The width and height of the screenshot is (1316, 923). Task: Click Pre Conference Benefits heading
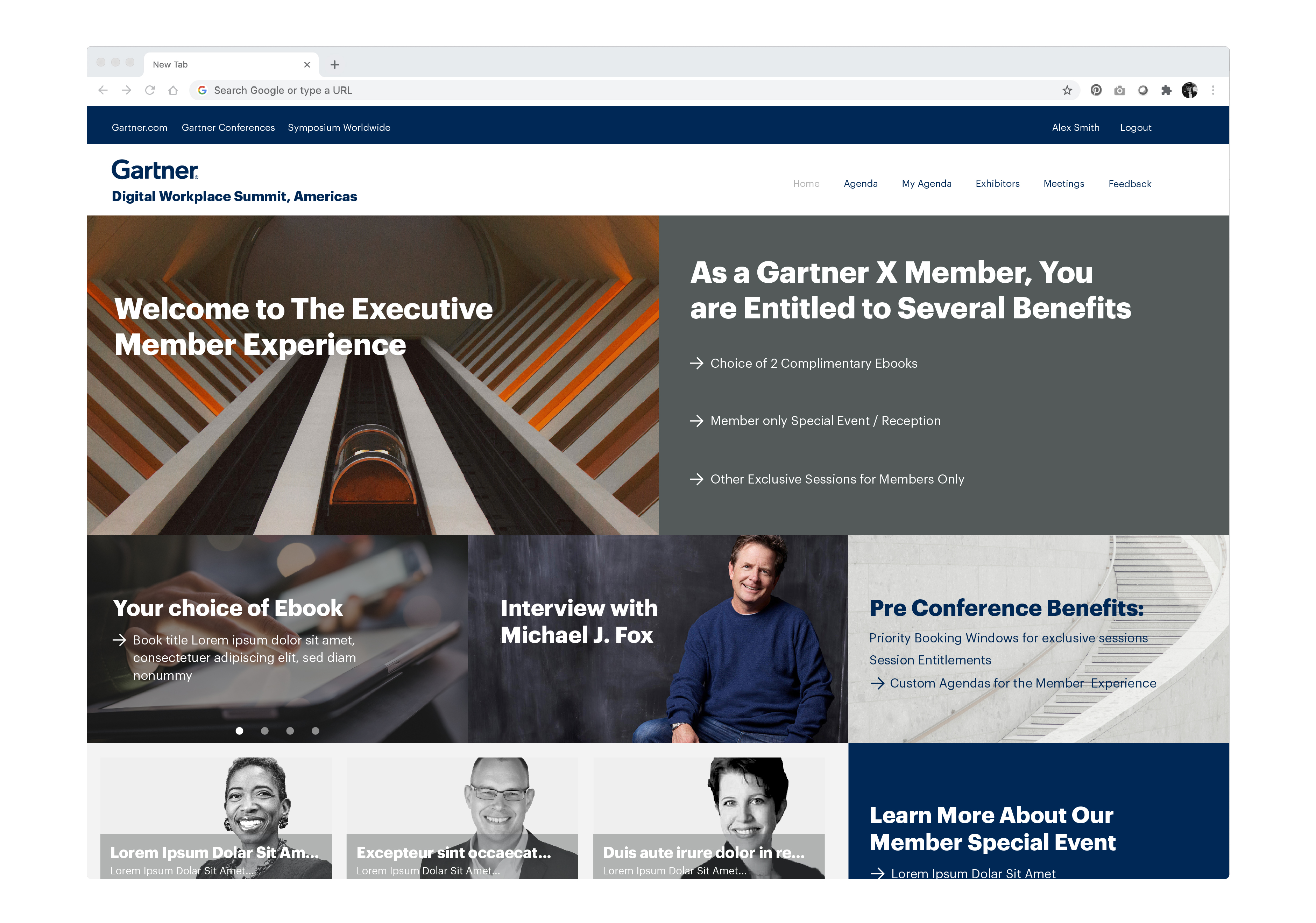coord(1006,608)
